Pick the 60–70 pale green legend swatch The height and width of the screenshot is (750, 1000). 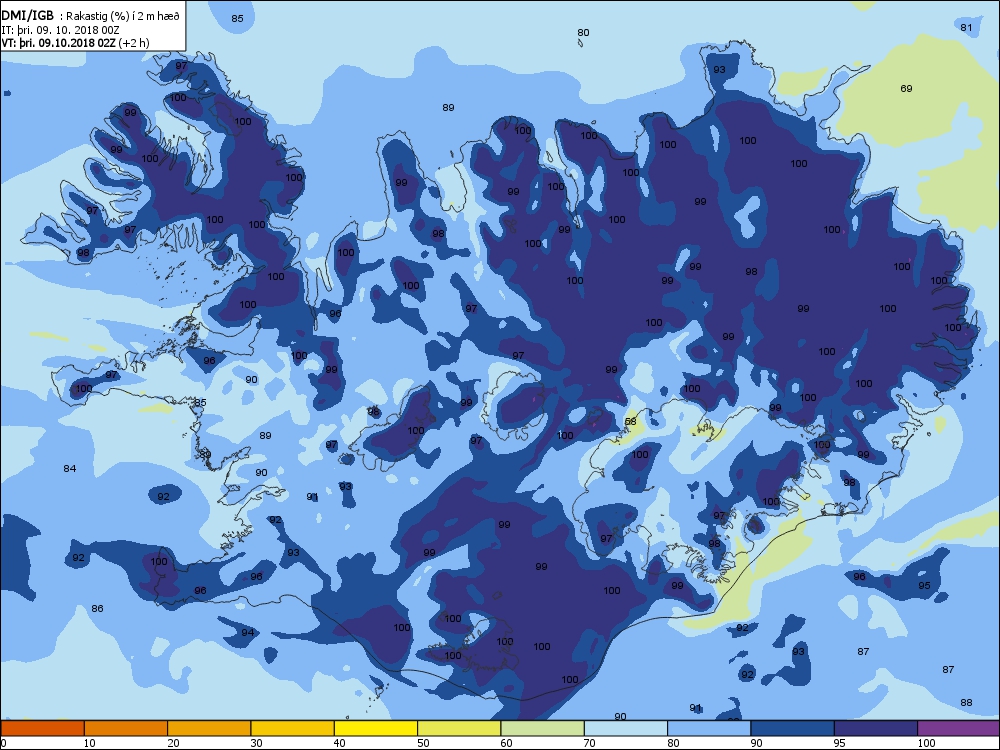[543, 728]
